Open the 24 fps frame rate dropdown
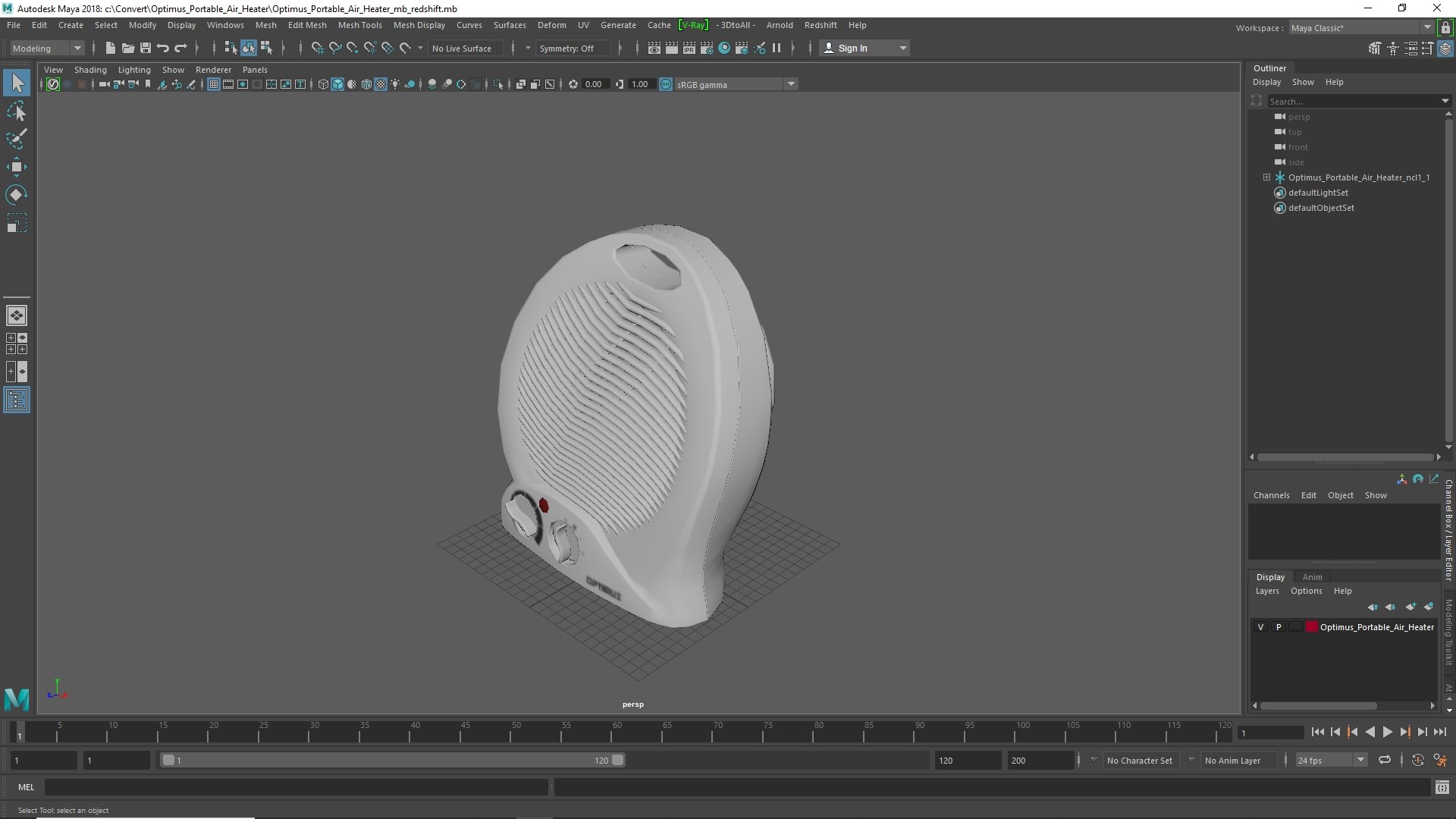 pyautogui.click(x=1330, y=760)
